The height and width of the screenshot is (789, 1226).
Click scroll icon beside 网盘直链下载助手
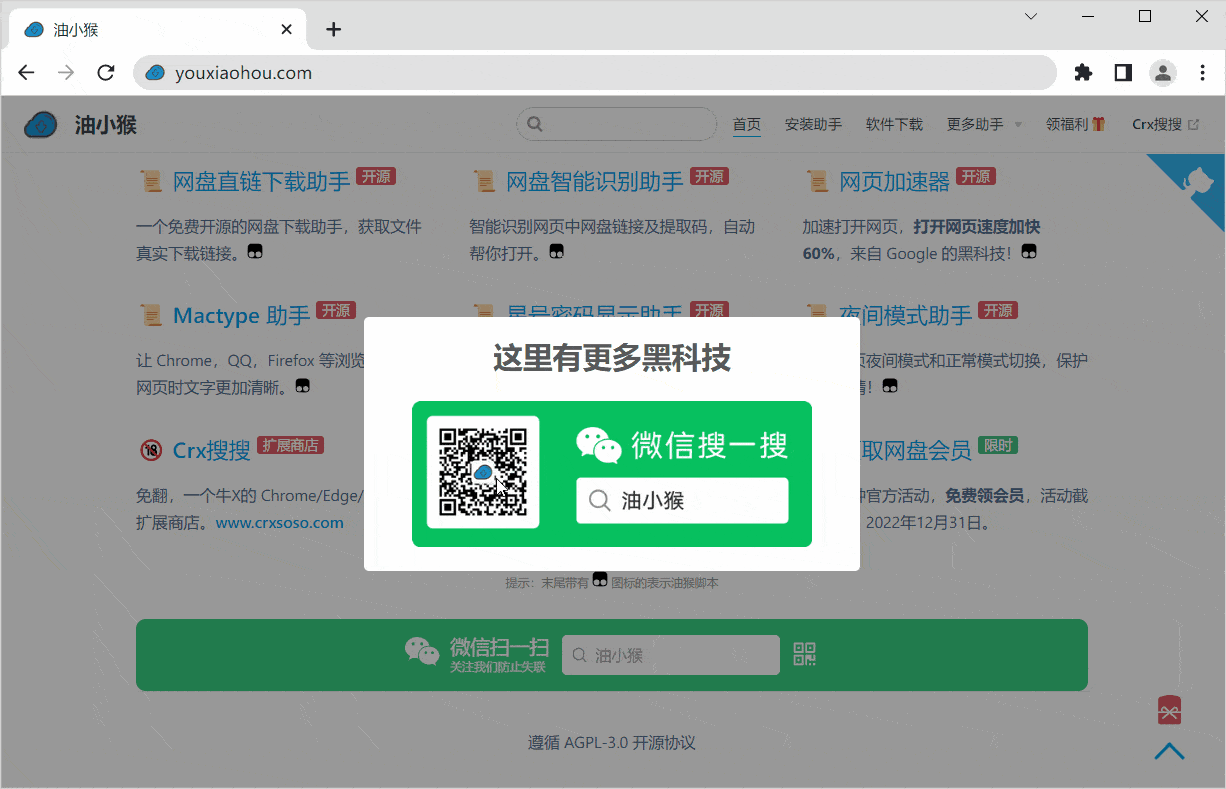[151, 181]
